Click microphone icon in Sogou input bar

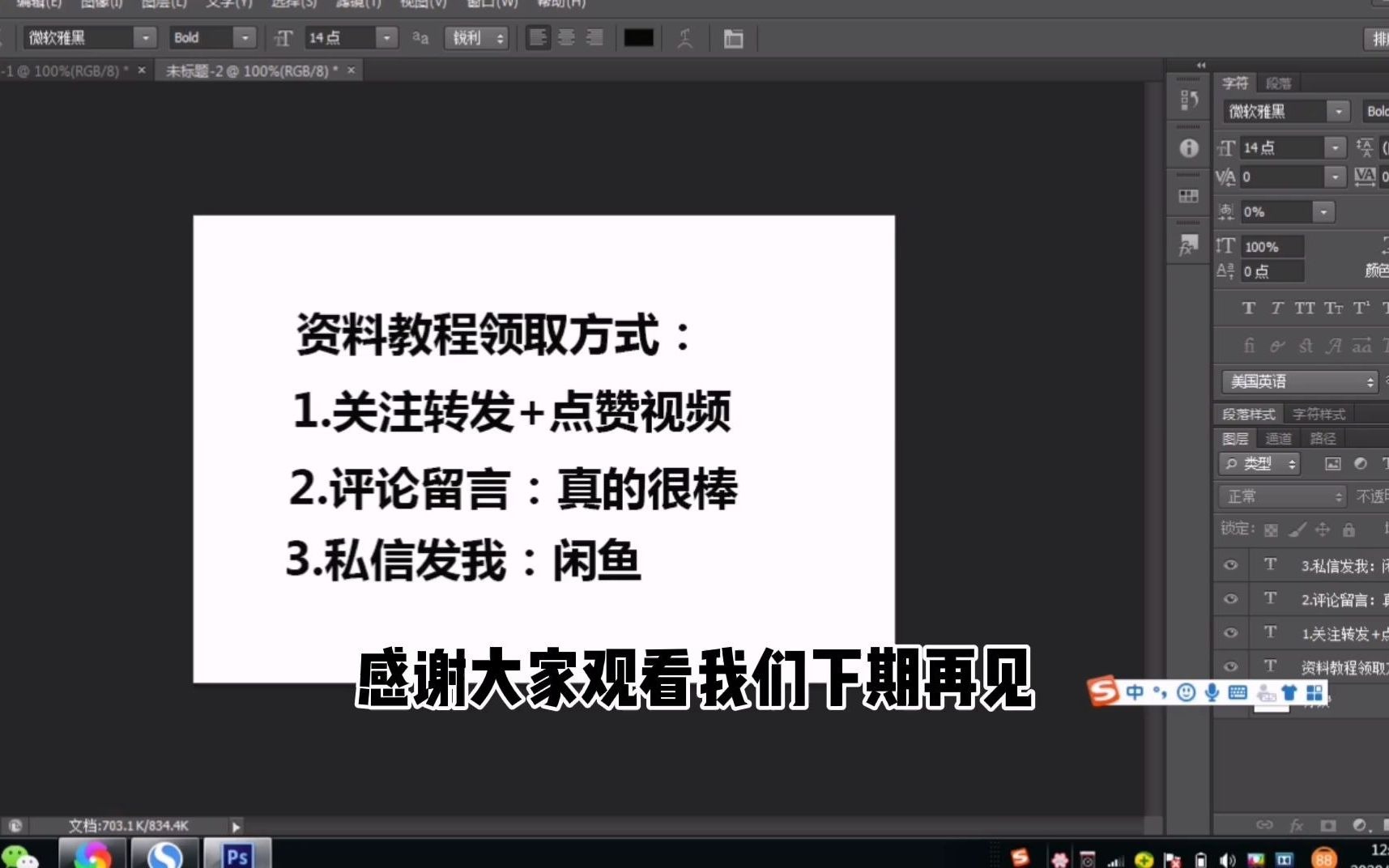pos(1212,692)
